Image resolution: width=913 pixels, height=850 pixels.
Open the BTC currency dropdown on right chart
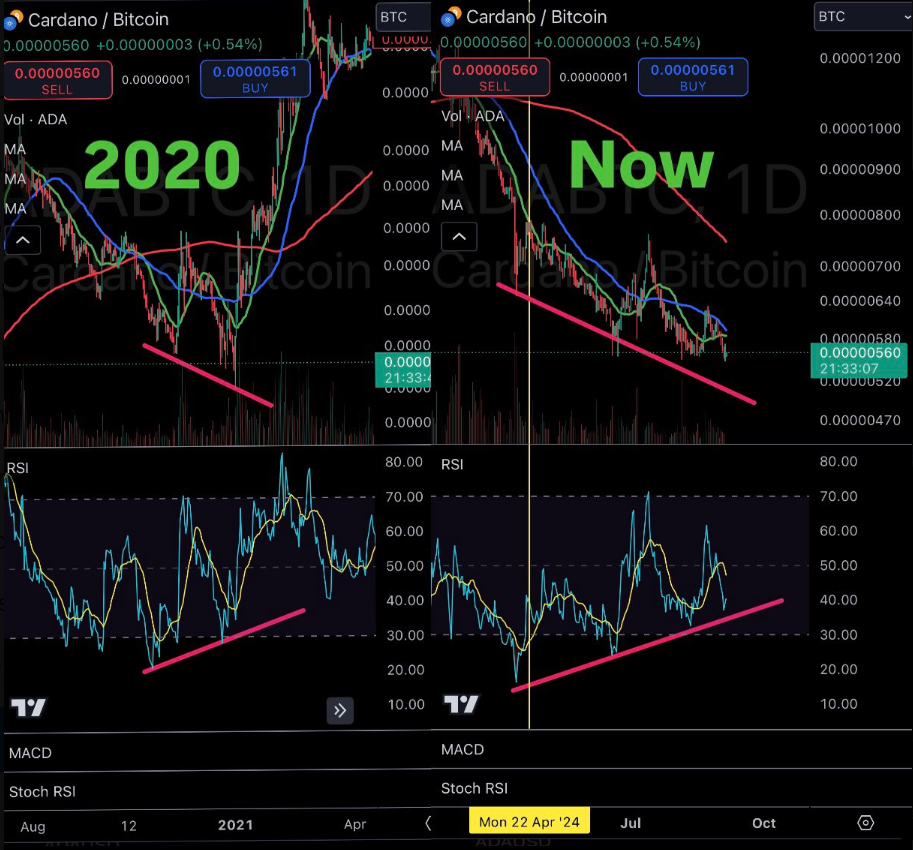click(863, 16)
